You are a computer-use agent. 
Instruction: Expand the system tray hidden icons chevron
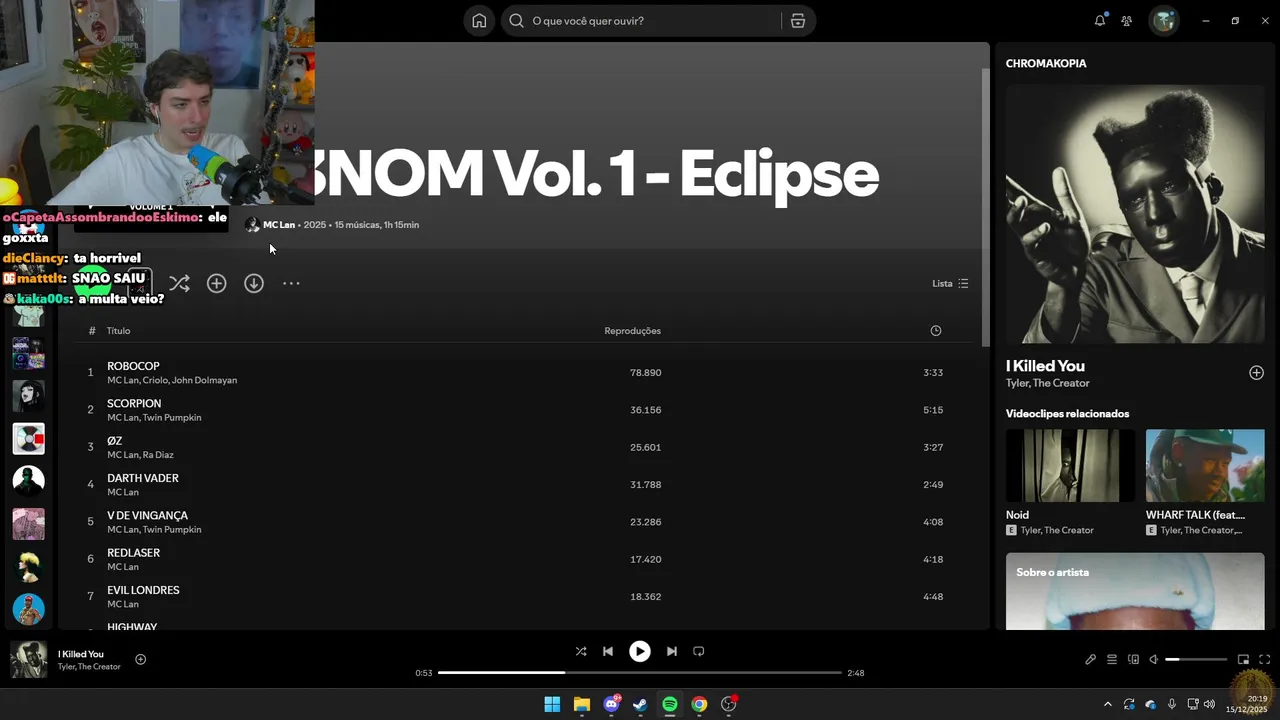pyautogui.click(x=1107, y=704)
